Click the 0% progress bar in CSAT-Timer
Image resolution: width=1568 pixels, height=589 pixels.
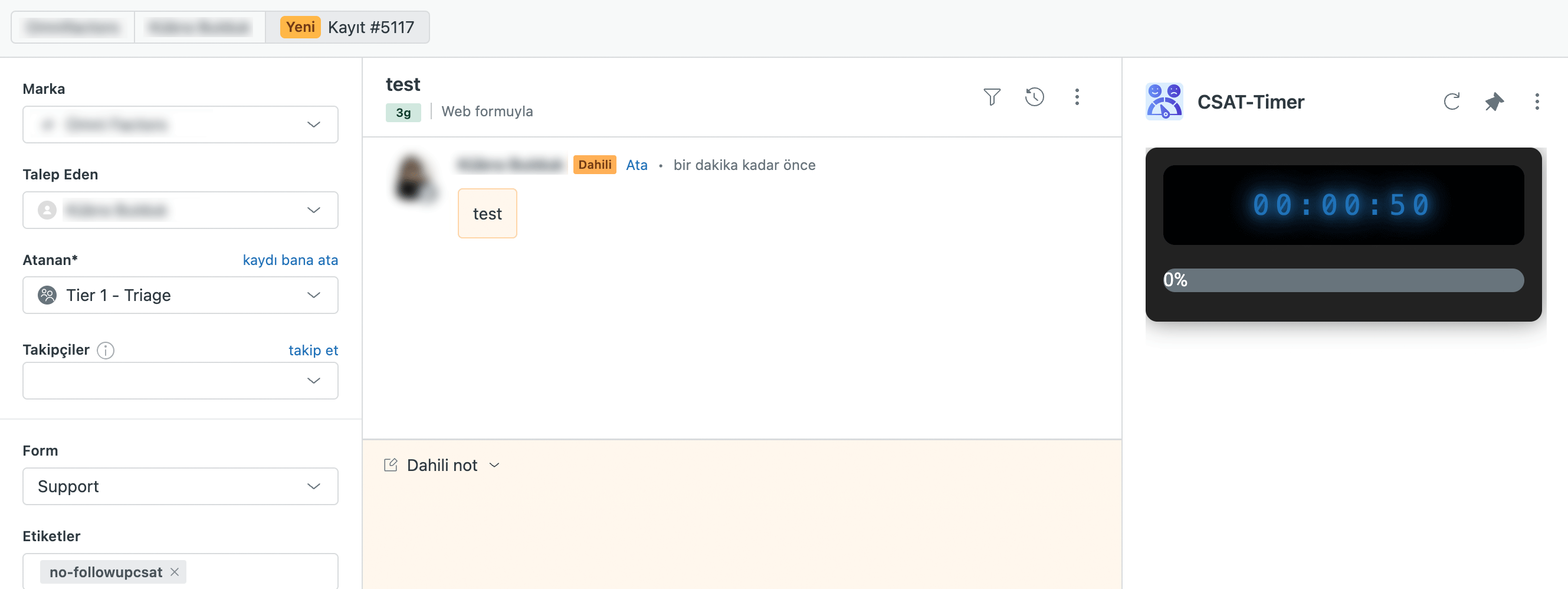coord(1342,280)
